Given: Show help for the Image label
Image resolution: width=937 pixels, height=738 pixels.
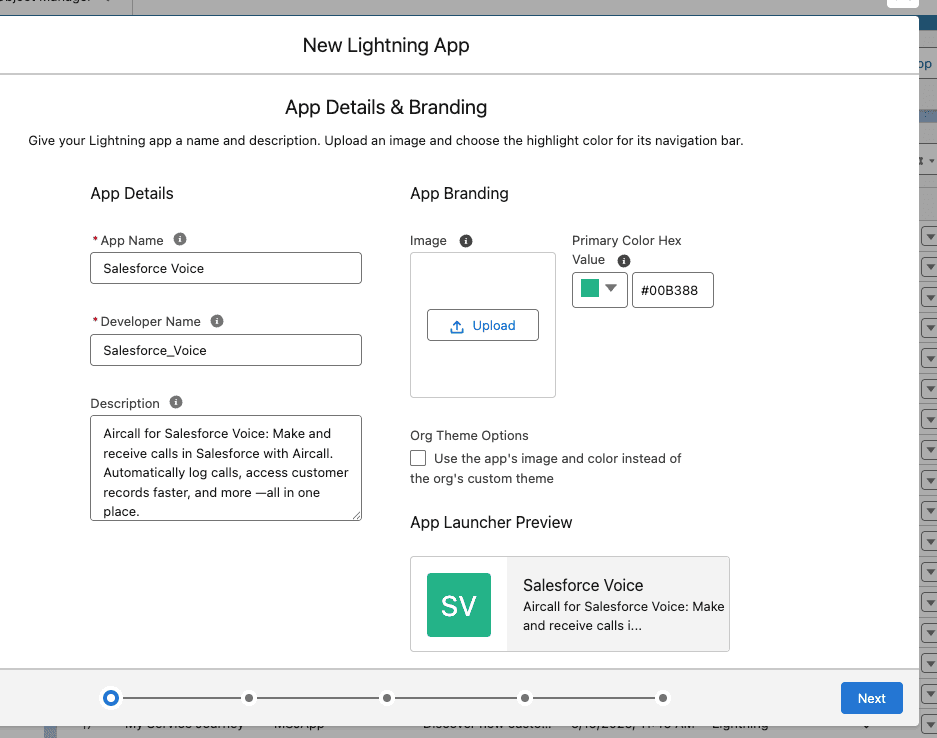Looking at the screenshot, I should (x=465, y=241).
